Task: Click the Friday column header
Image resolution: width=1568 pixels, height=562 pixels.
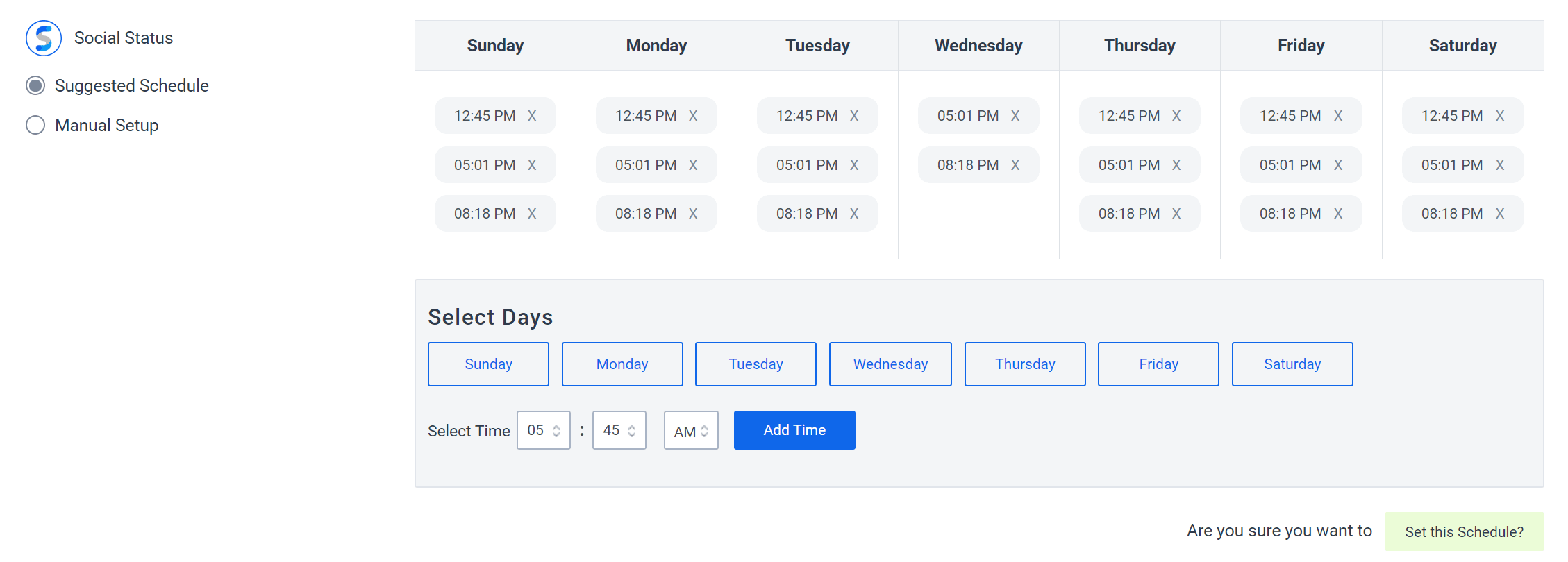Action: tap(1301, 46)
